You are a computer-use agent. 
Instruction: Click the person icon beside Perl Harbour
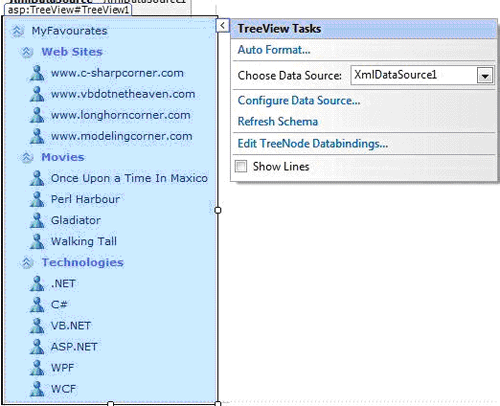(x=37, y=199)
